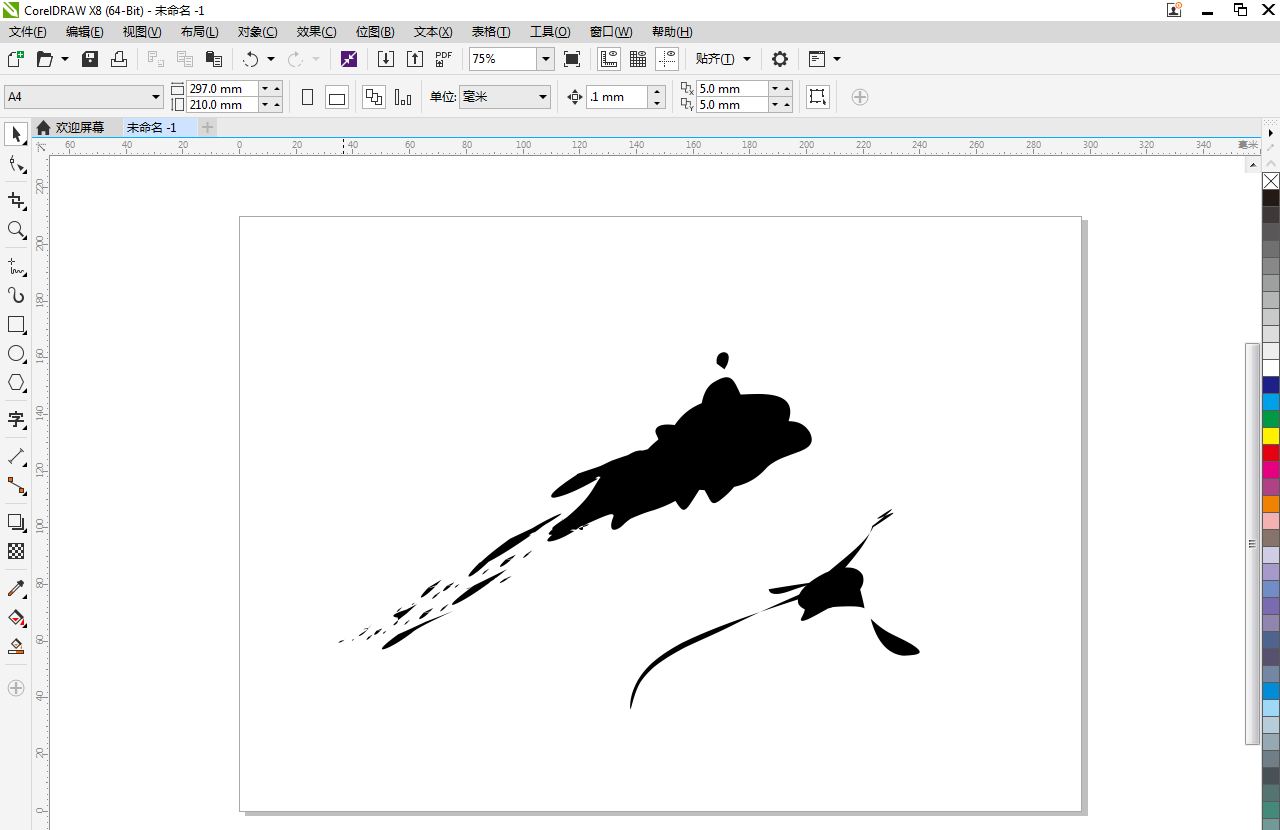The image size is (1280, 830).
Task: Open the units 毫米 dropdown
Action: pyautogui.click(x=543, y=97)
